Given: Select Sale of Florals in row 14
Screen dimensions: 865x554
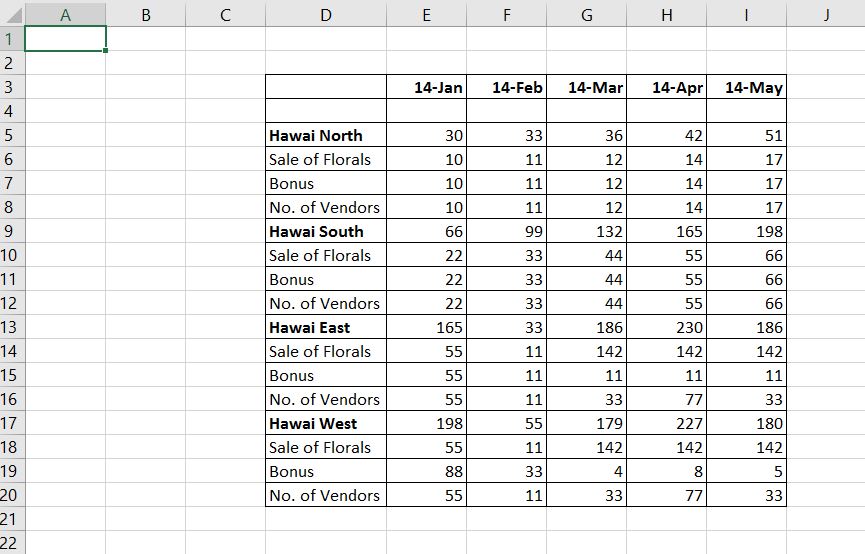Looking at the screenshot, I should pos(326,351).
